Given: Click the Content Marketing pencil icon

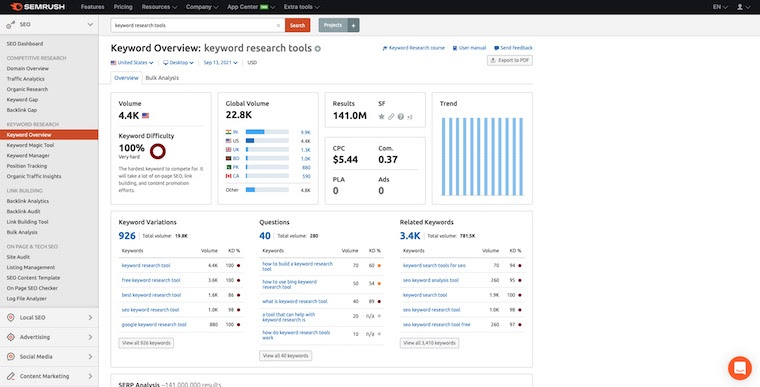Looking at the screenshot, I should pyautogui.click(x=11, y=376).
